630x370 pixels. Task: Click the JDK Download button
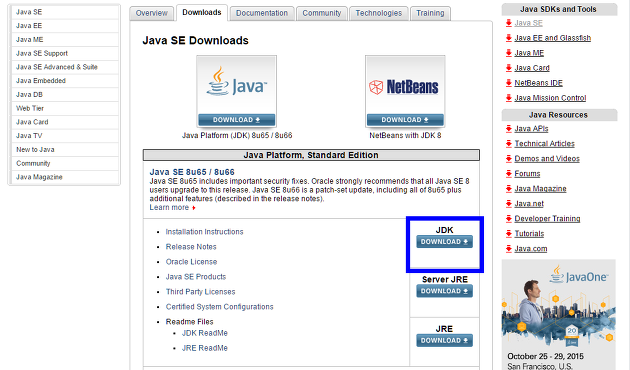click(x=444, y=241)
